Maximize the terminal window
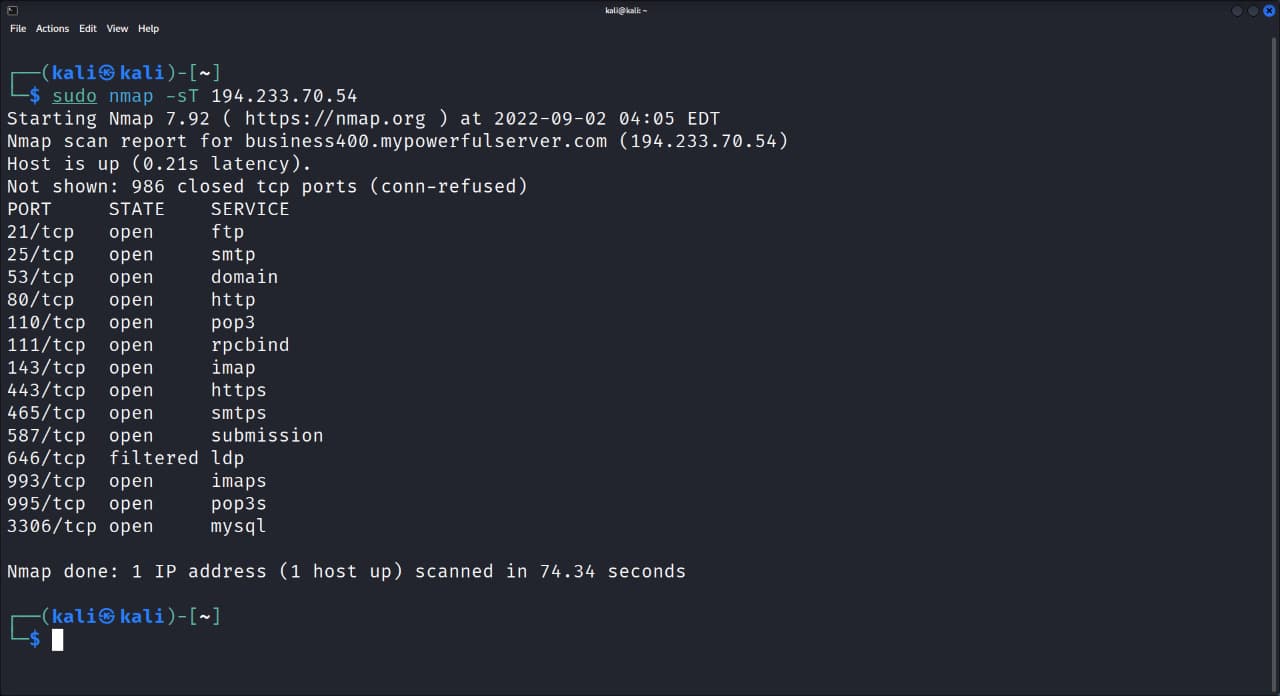Screen dimensions: 1280x696 click(x=1253, y=10)
